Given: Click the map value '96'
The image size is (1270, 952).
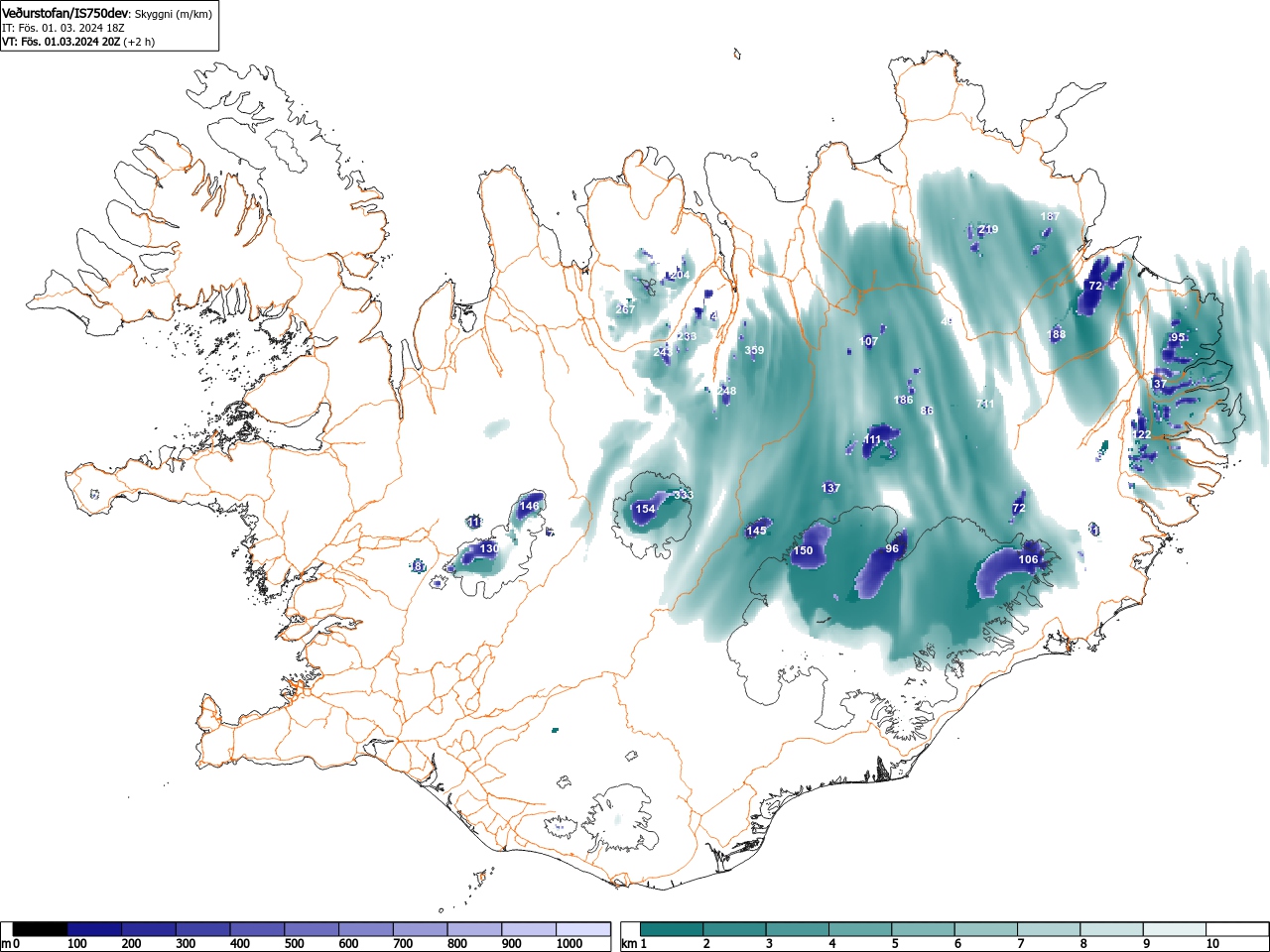Looking at the screenshot, I should pos(892,548).
